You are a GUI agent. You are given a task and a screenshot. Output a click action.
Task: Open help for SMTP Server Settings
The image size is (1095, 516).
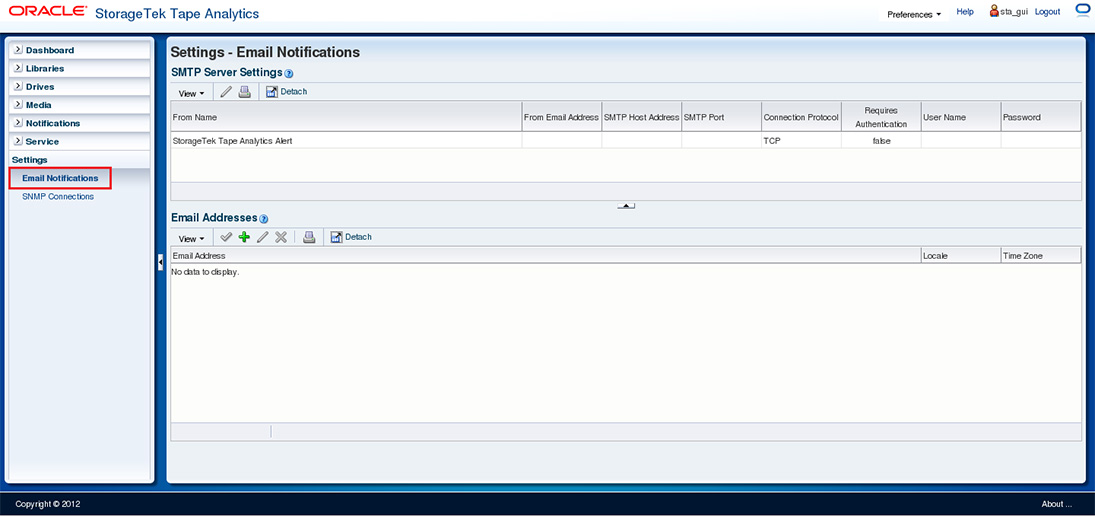pyautogui.click(x=288, y=73)
